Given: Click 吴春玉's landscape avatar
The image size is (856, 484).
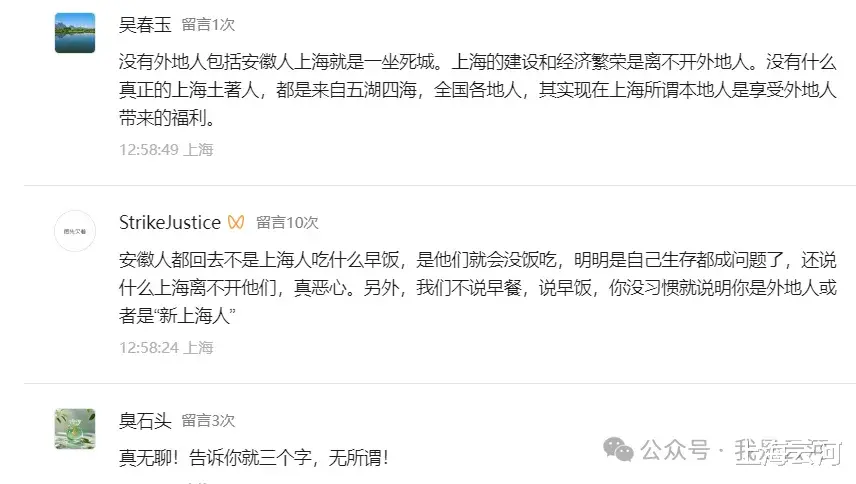Looking at the screenshot, I should [x=74, y=33].
